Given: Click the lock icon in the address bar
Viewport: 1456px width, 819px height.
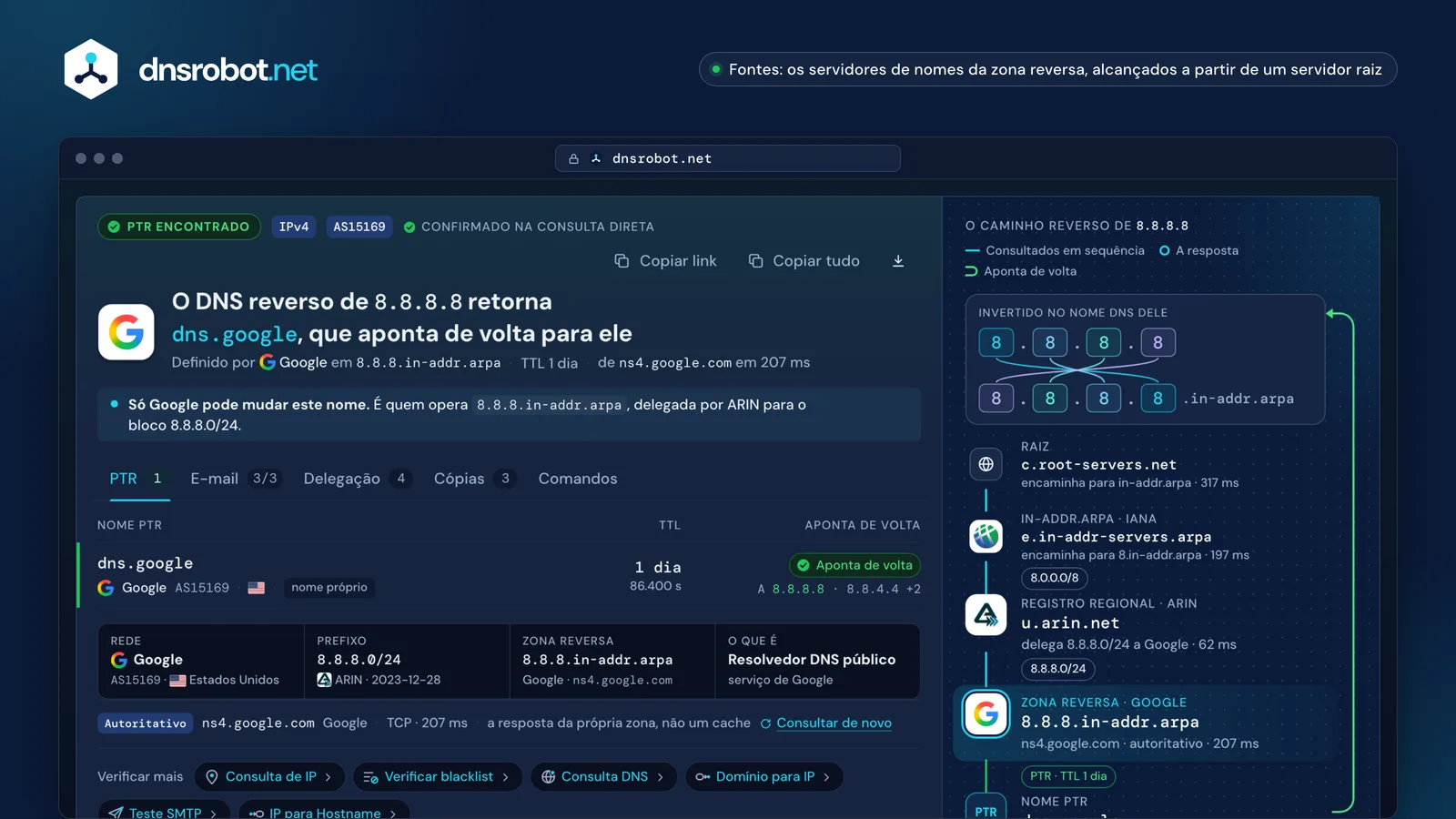Looking at the screenshot, I should (574, 158).
